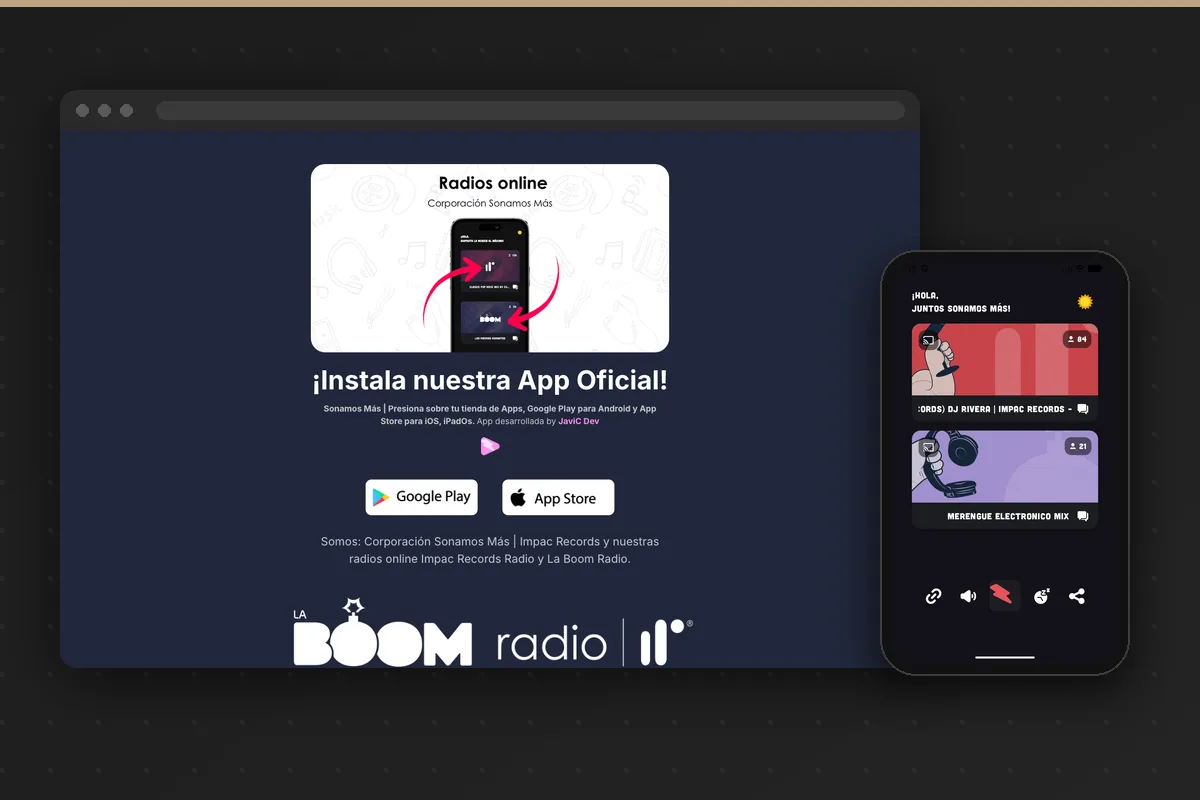Image resolution: width=1200 pixels, height=800 pixels.
Task: Open the sleep timer icon on the phone
Action: (x=1041, y=596)
